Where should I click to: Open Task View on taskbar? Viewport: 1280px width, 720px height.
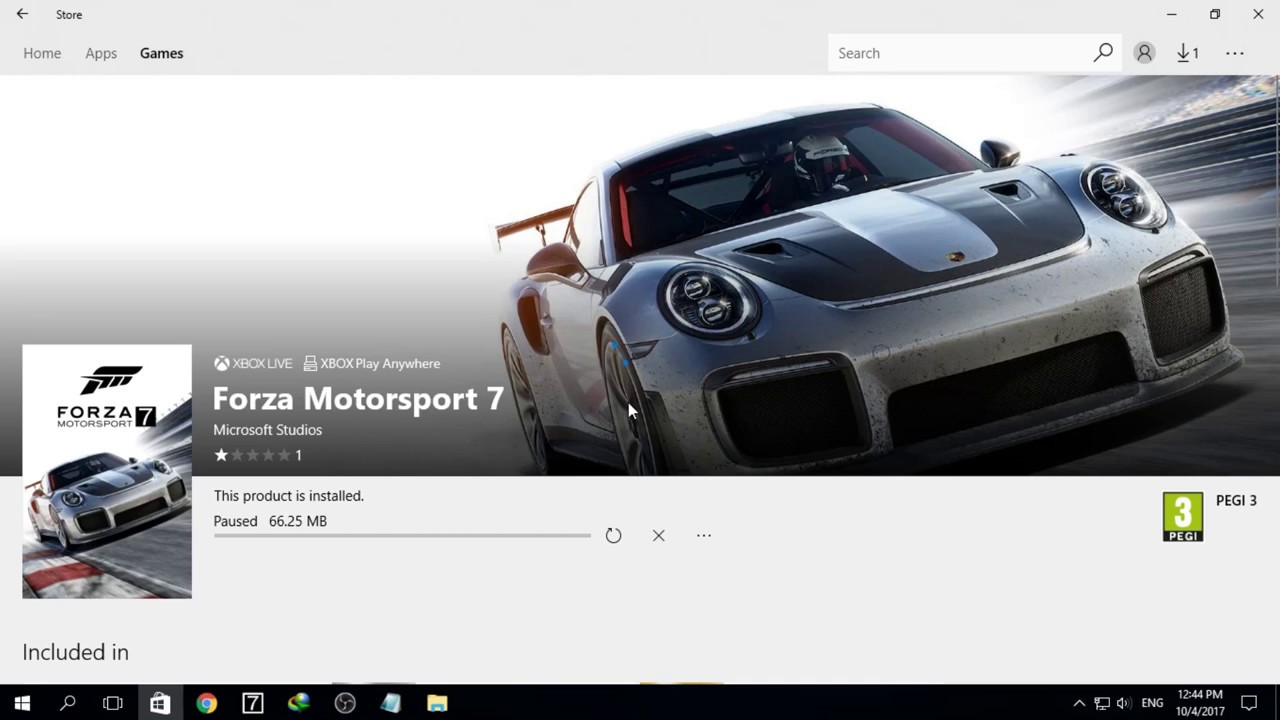(113, 703)
